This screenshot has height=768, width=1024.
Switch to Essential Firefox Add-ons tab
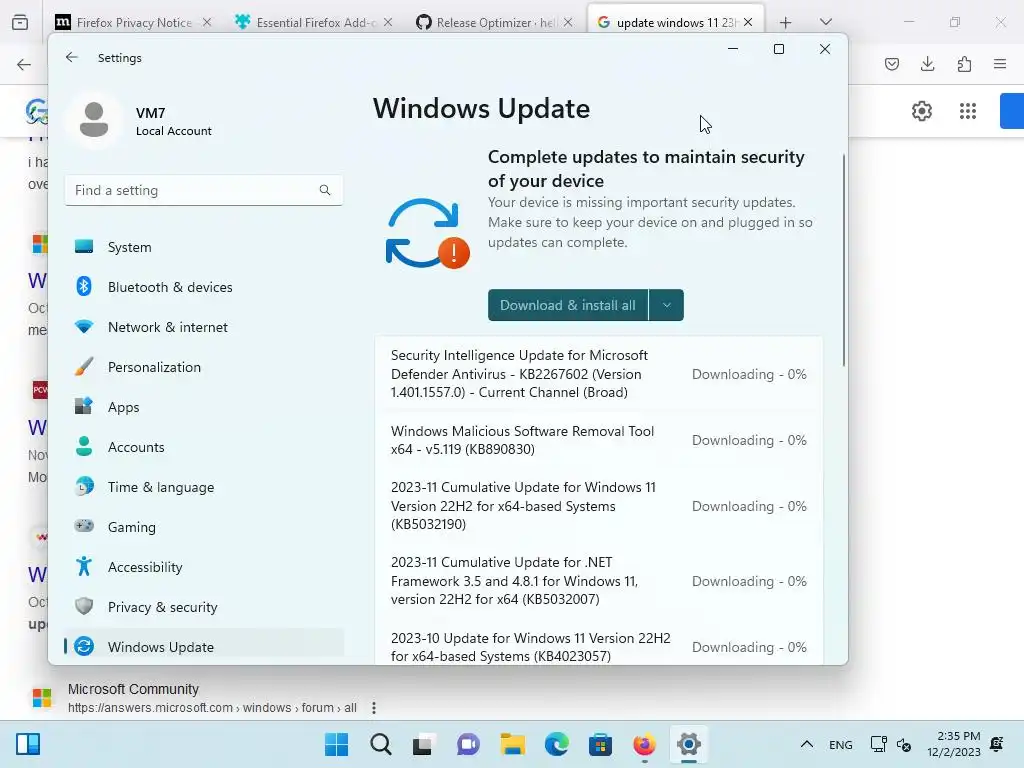click(315, 23)
